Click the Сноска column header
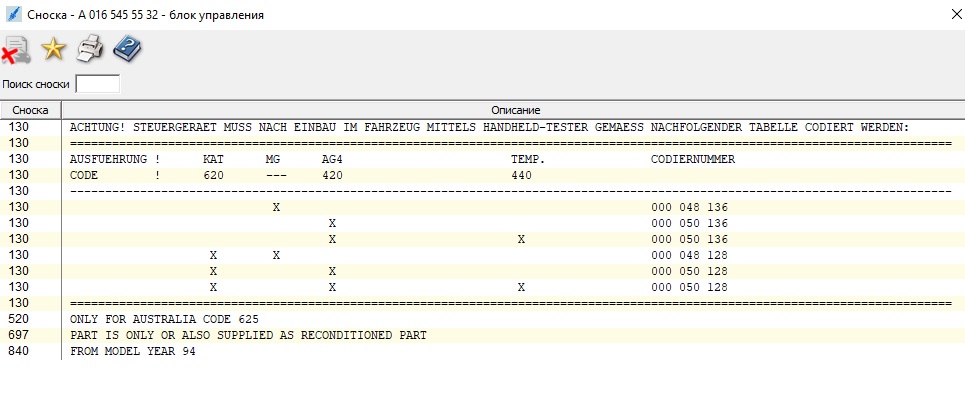The image size is (965, 403). coord(31,109)
